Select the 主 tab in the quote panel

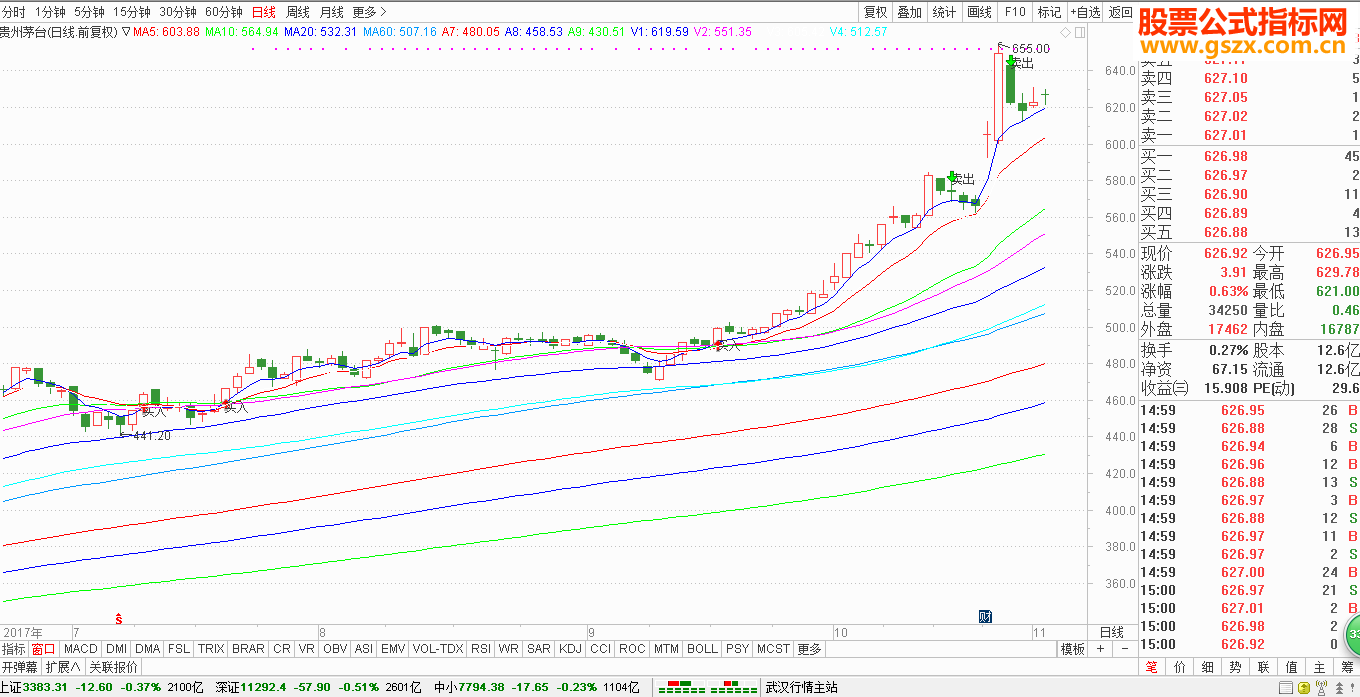click(1320, 667)
